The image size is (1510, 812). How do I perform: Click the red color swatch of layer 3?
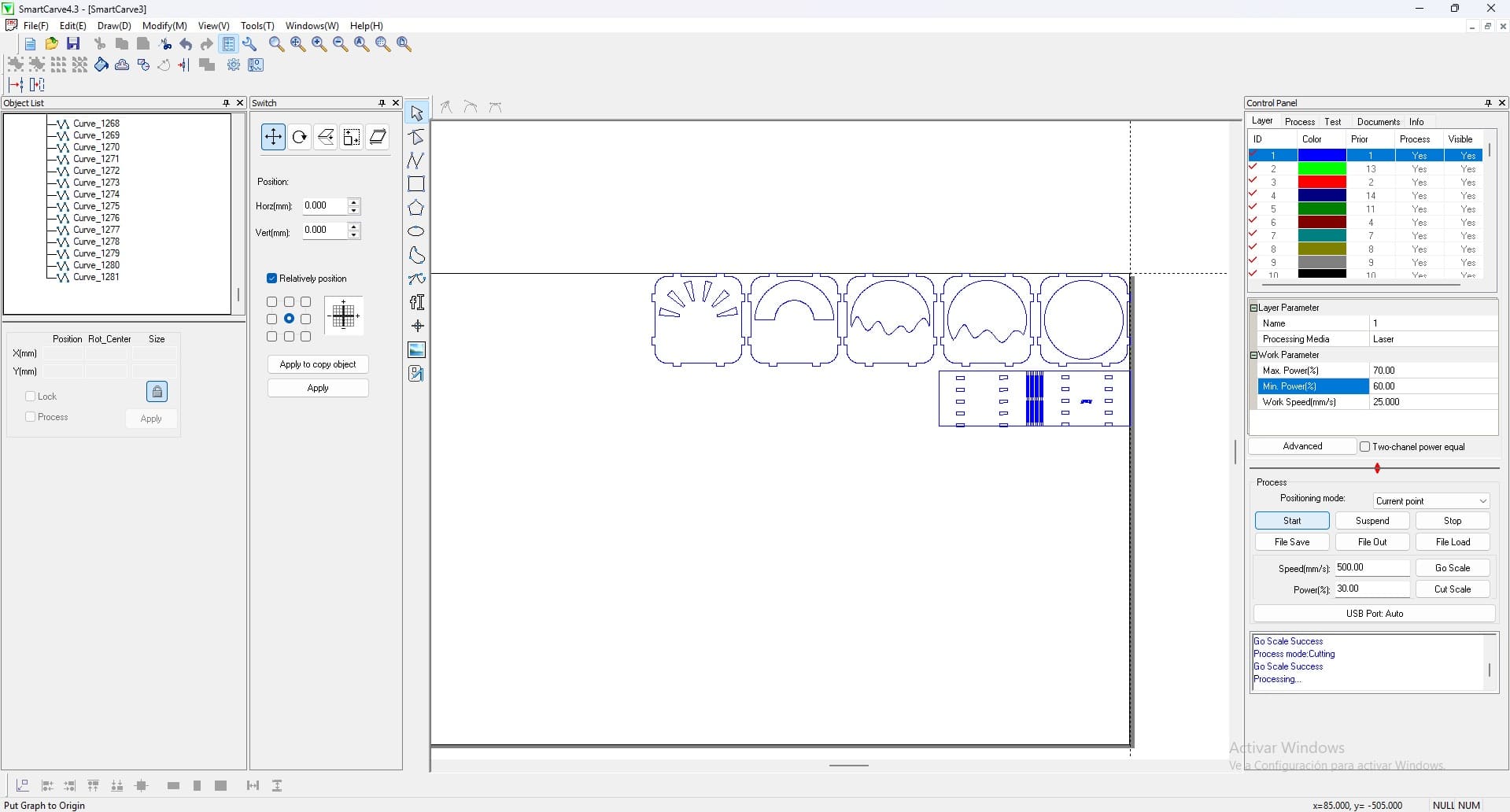[1322, 183]
